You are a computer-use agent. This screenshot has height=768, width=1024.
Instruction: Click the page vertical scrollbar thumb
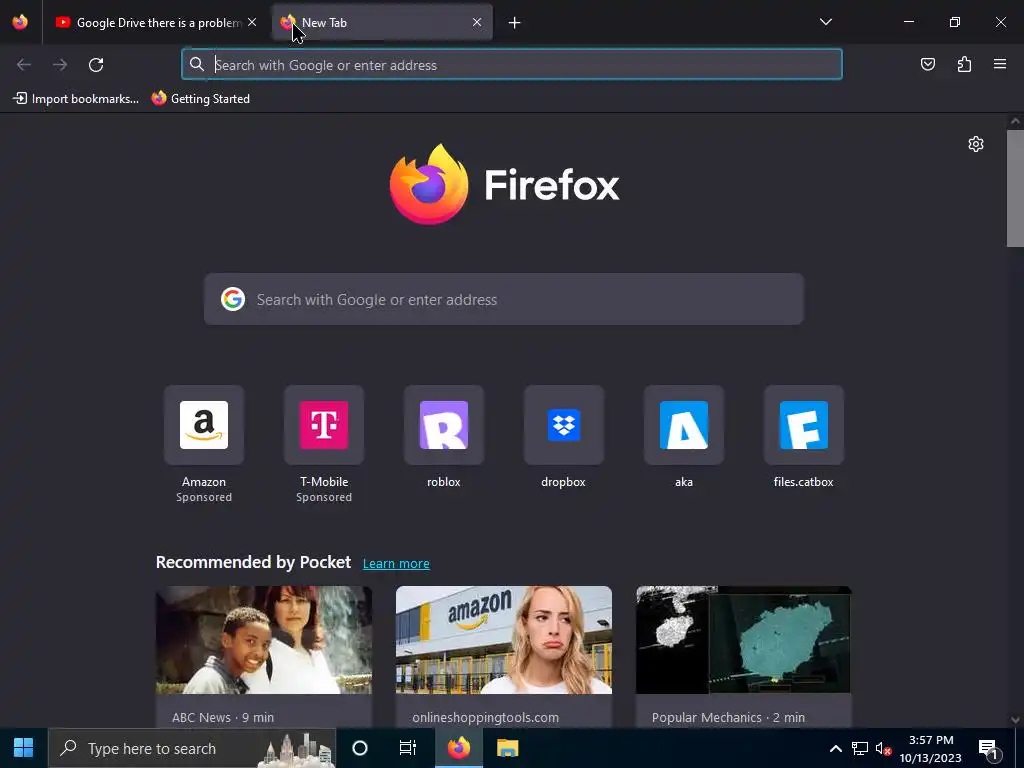click(1015, 188)
